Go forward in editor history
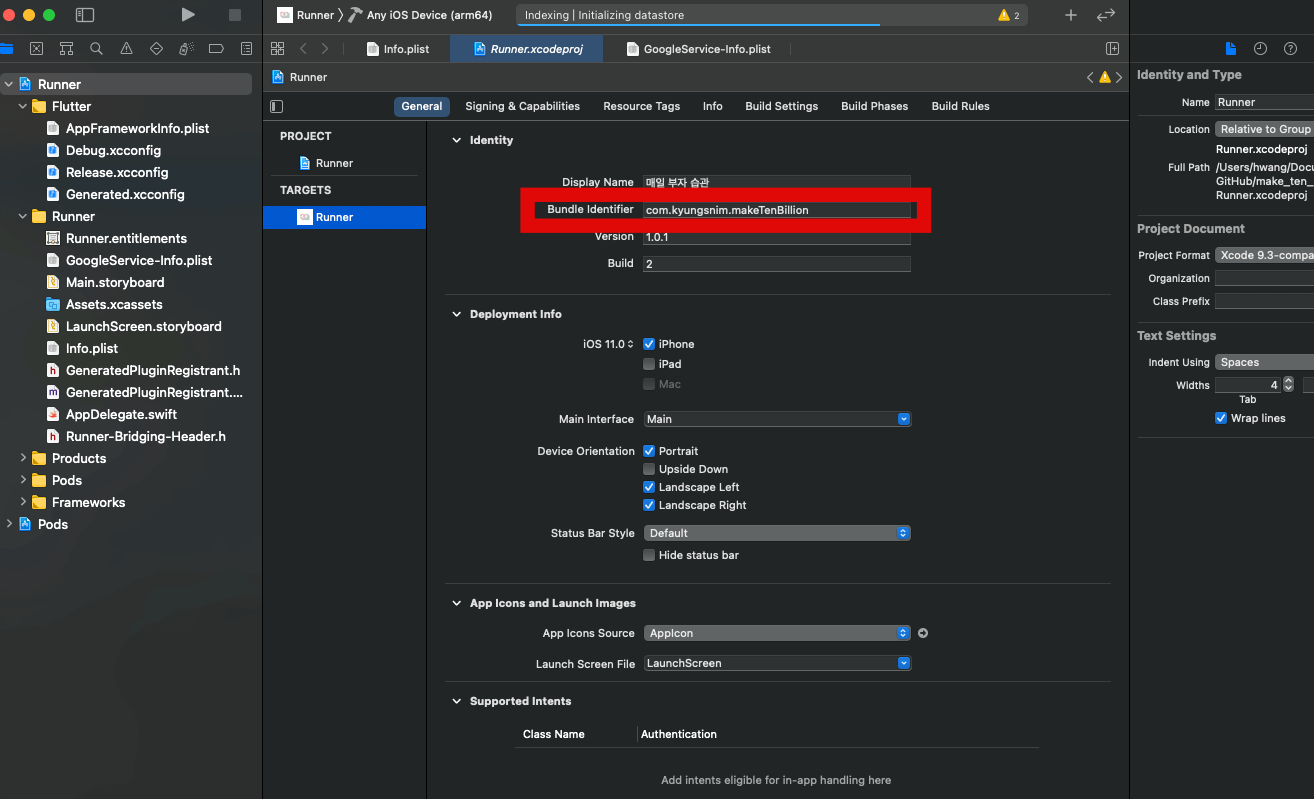1314x799 pixels. [325, 48]
